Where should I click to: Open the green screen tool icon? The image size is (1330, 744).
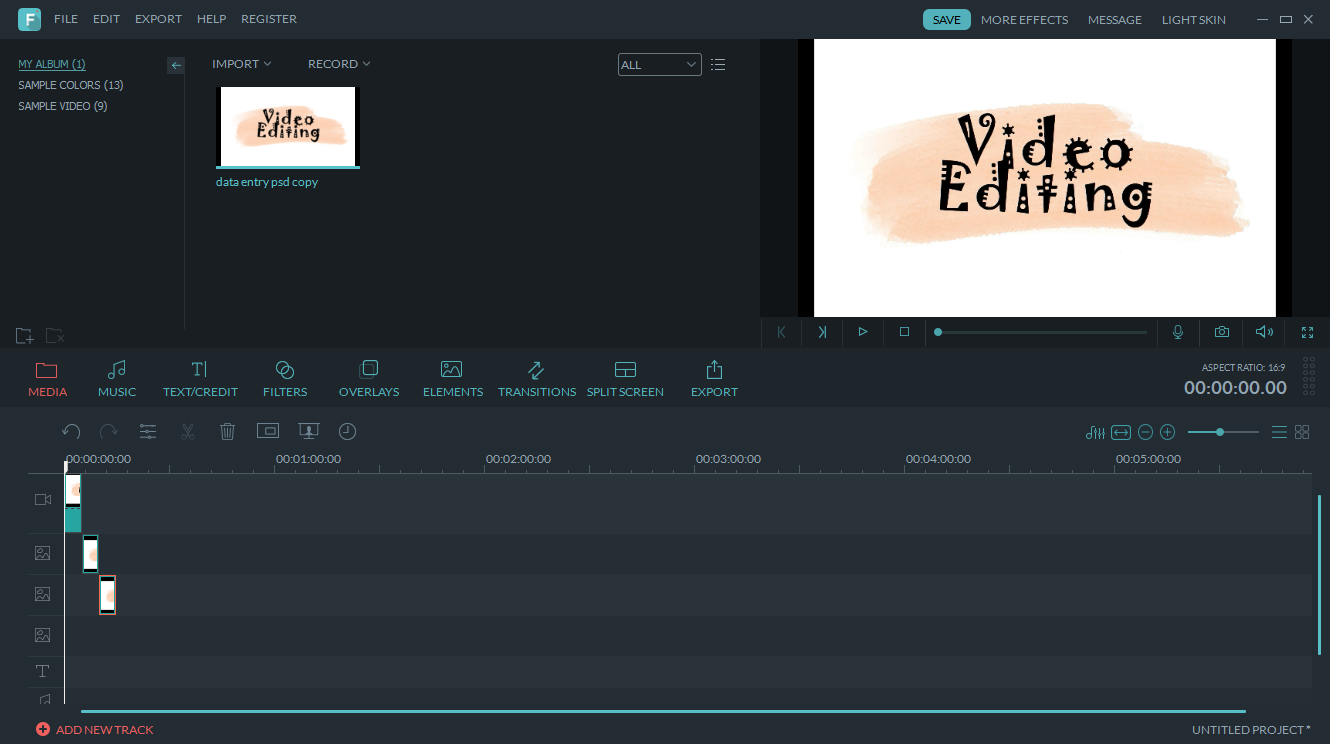[308, 431]
